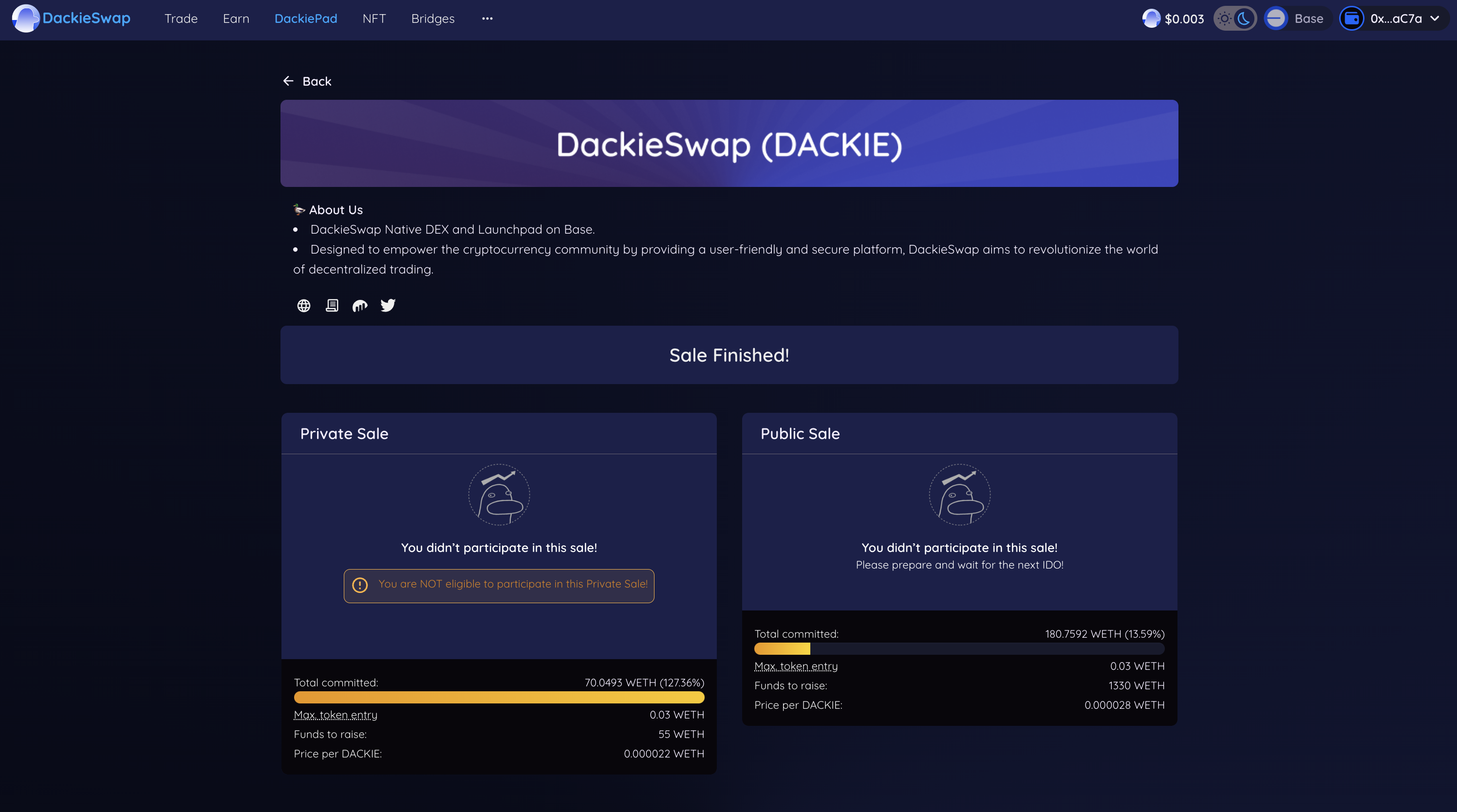Image resolution: width=1457 pixels, height=812 pixels.
Task: Click the NOT eligible Private Sale notice
Action: 499,586
